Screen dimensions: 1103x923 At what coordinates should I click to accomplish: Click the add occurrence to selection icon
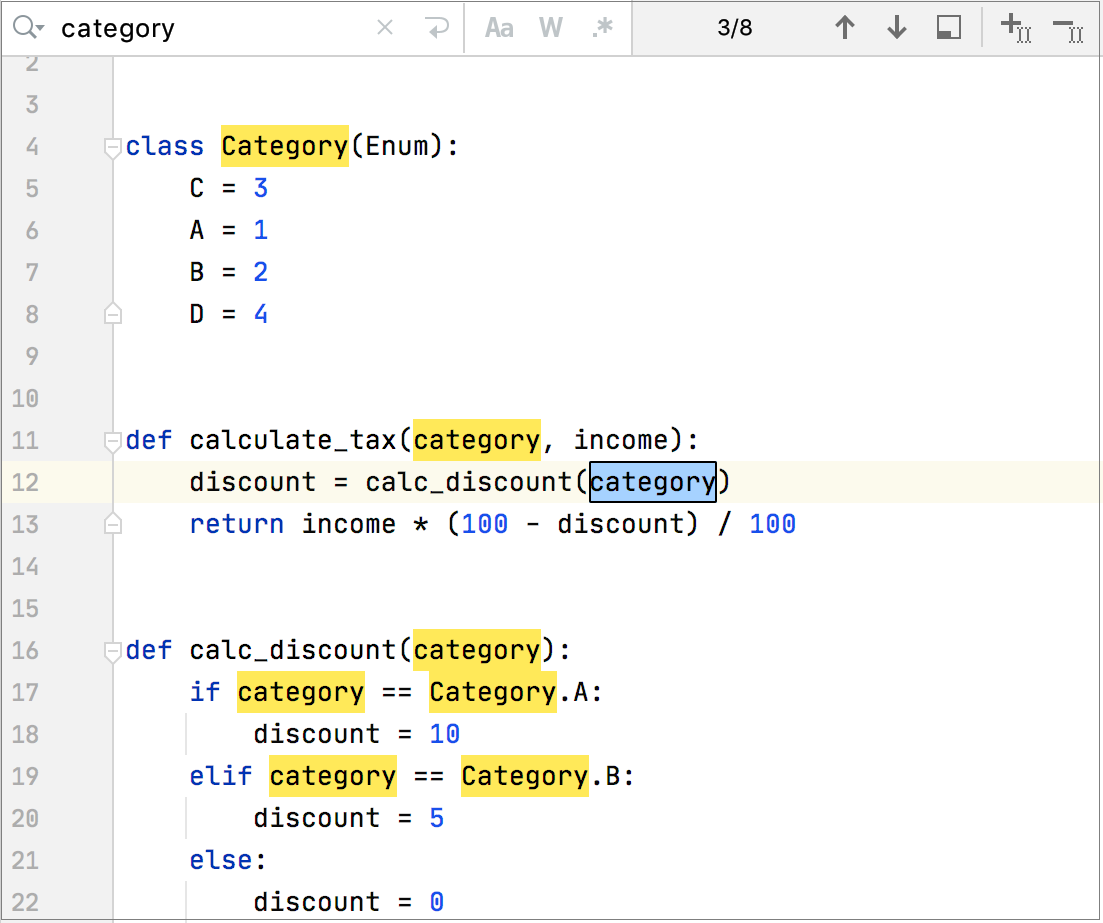[x=1016, y=28]
